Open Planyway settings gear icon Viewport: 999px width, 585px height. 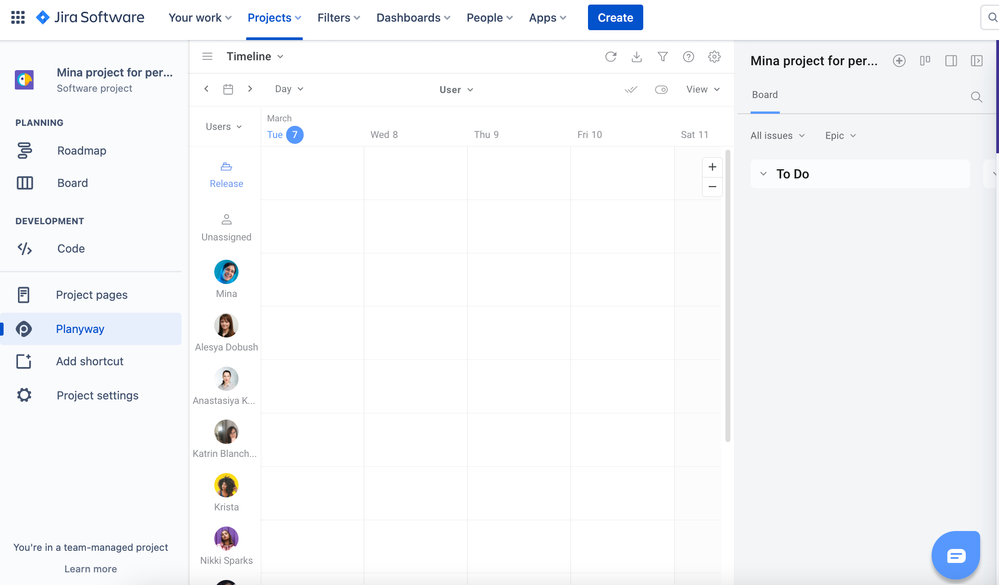714,57
